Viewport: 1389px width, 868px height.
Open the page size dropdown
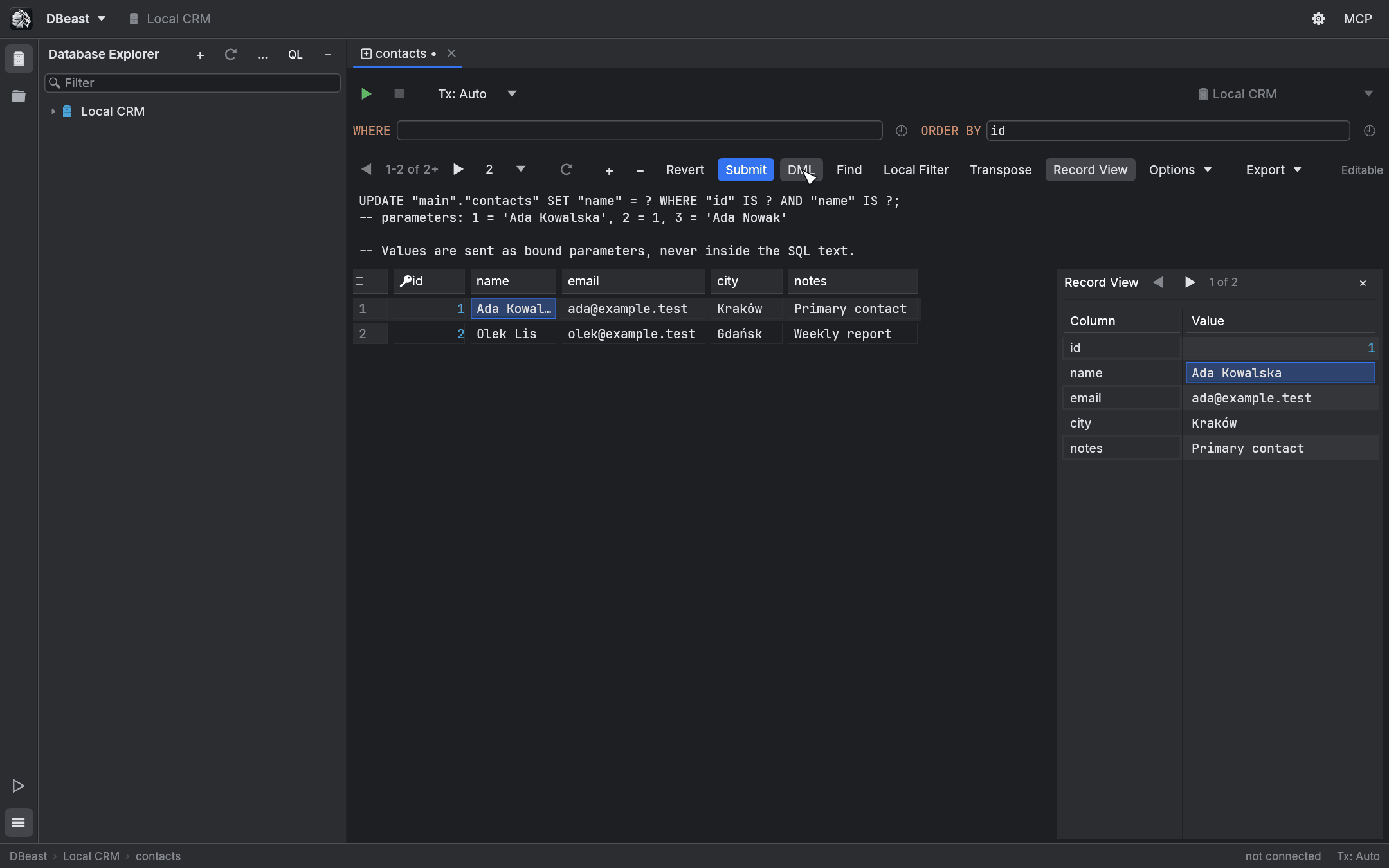pos(505,169)
